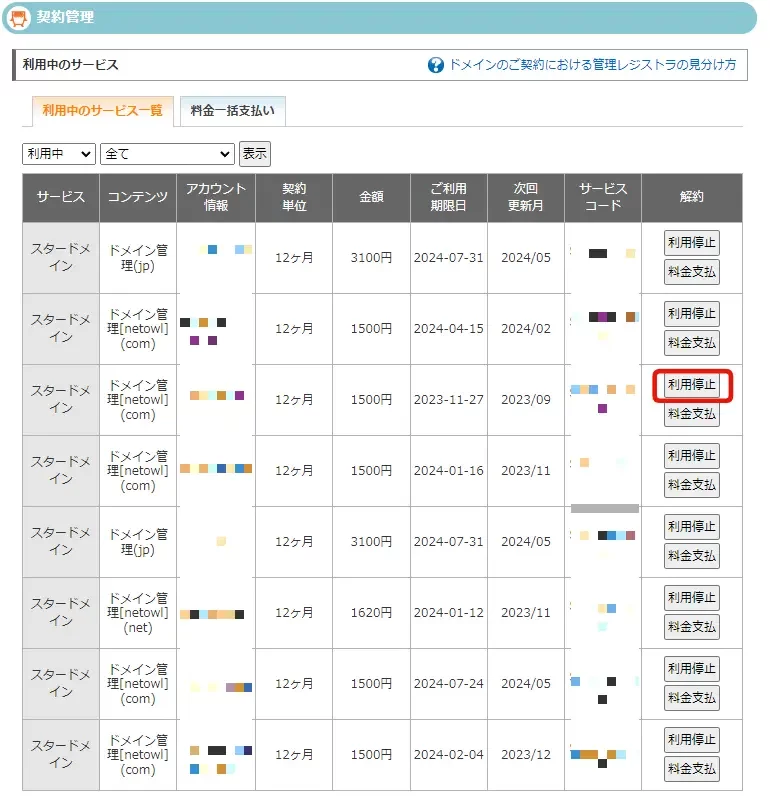Click 利用停止 for the 2024-02-04 domain
Screen dimensions: 770x796
[x=692, y=740]
